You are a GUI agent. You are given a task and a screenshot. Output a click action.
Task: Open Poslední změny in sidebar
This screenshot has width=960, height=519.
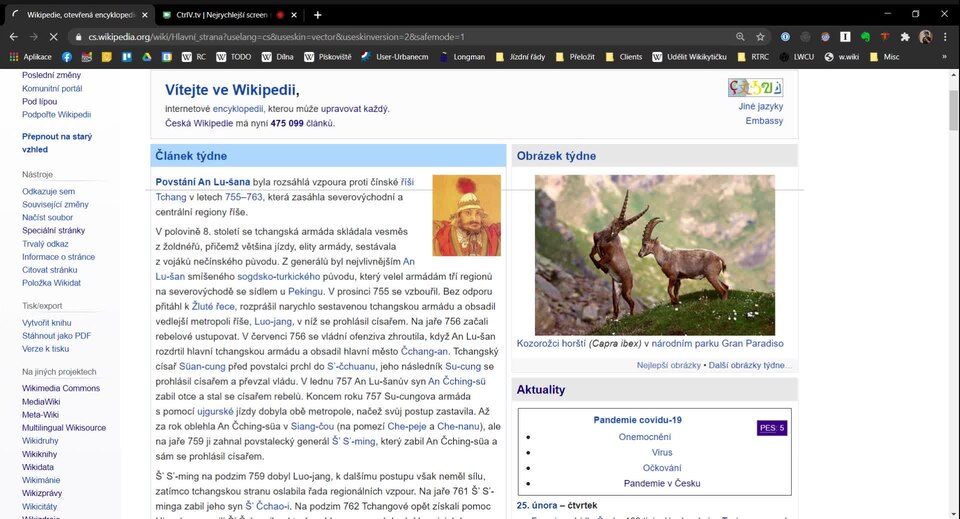tap(51, 75)
